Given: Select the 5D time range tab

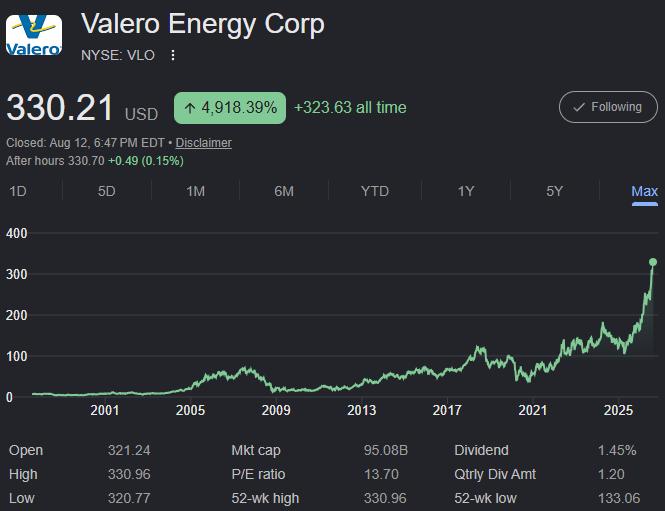Looking at the screenshot, I should (106, 191).
